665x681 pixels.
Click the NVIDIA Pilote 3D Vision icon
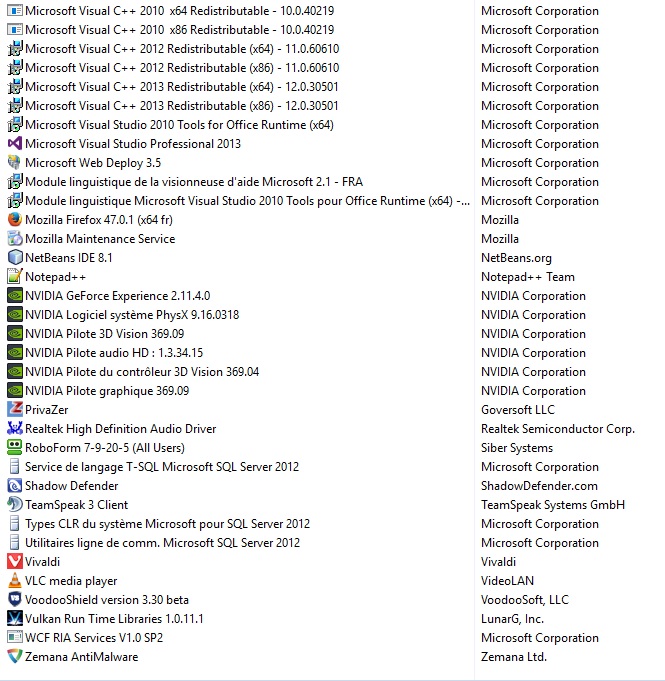click(15, 334)
